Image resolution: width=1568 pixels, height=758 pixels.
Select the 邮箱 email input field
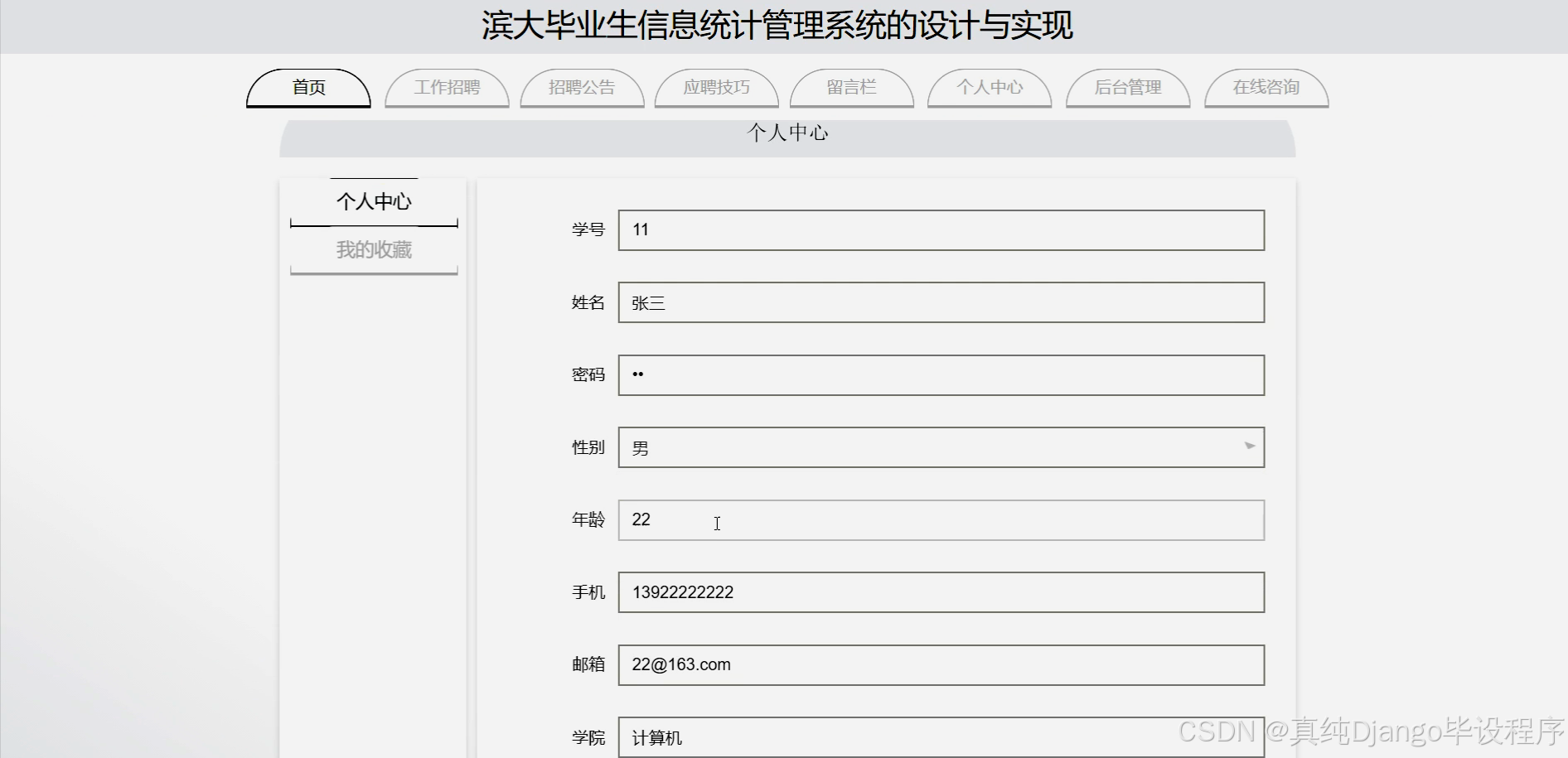[941, 664]
